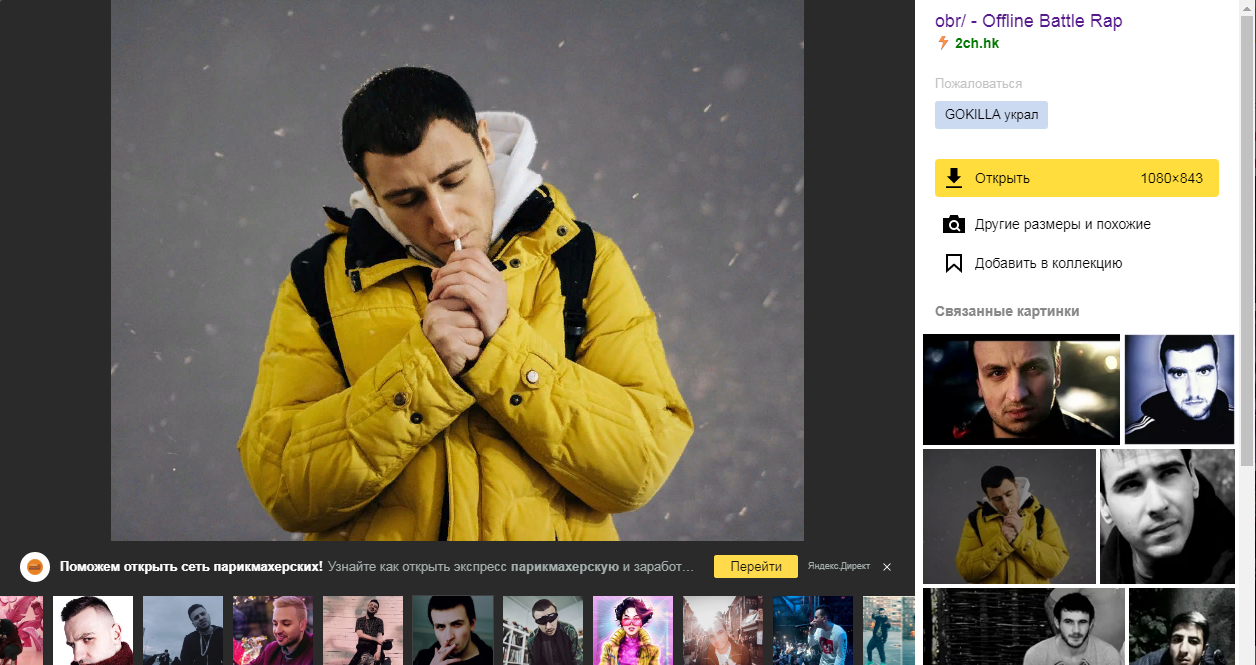This screenshot has width=1256, height=665.
Task: Click the 'Связанные картинки' heading
Action: click(x=1007, y=311)
